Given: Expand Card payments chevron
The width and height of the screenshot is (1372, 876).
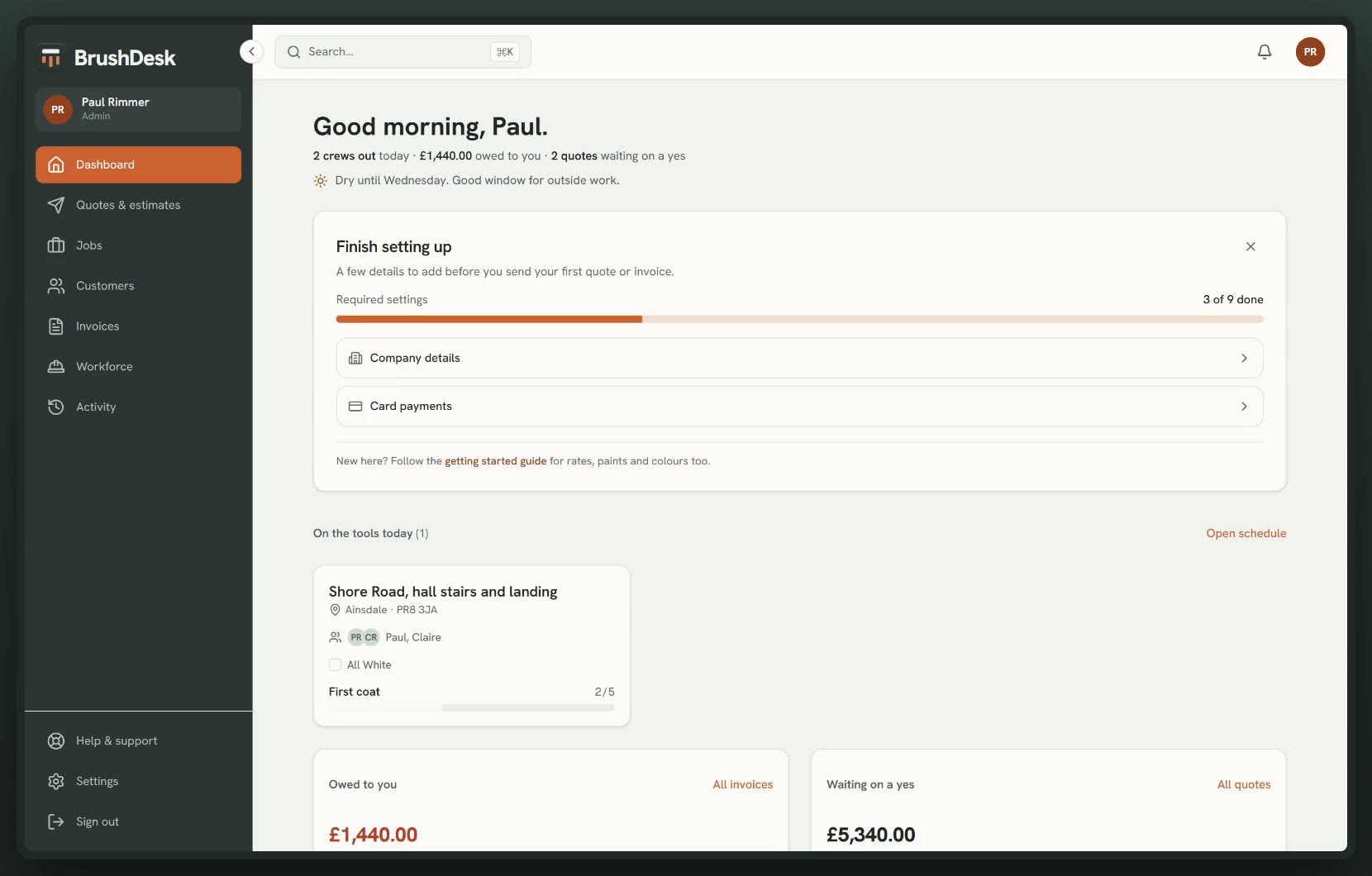Looking at the screenshot, I should [1244, 406].
